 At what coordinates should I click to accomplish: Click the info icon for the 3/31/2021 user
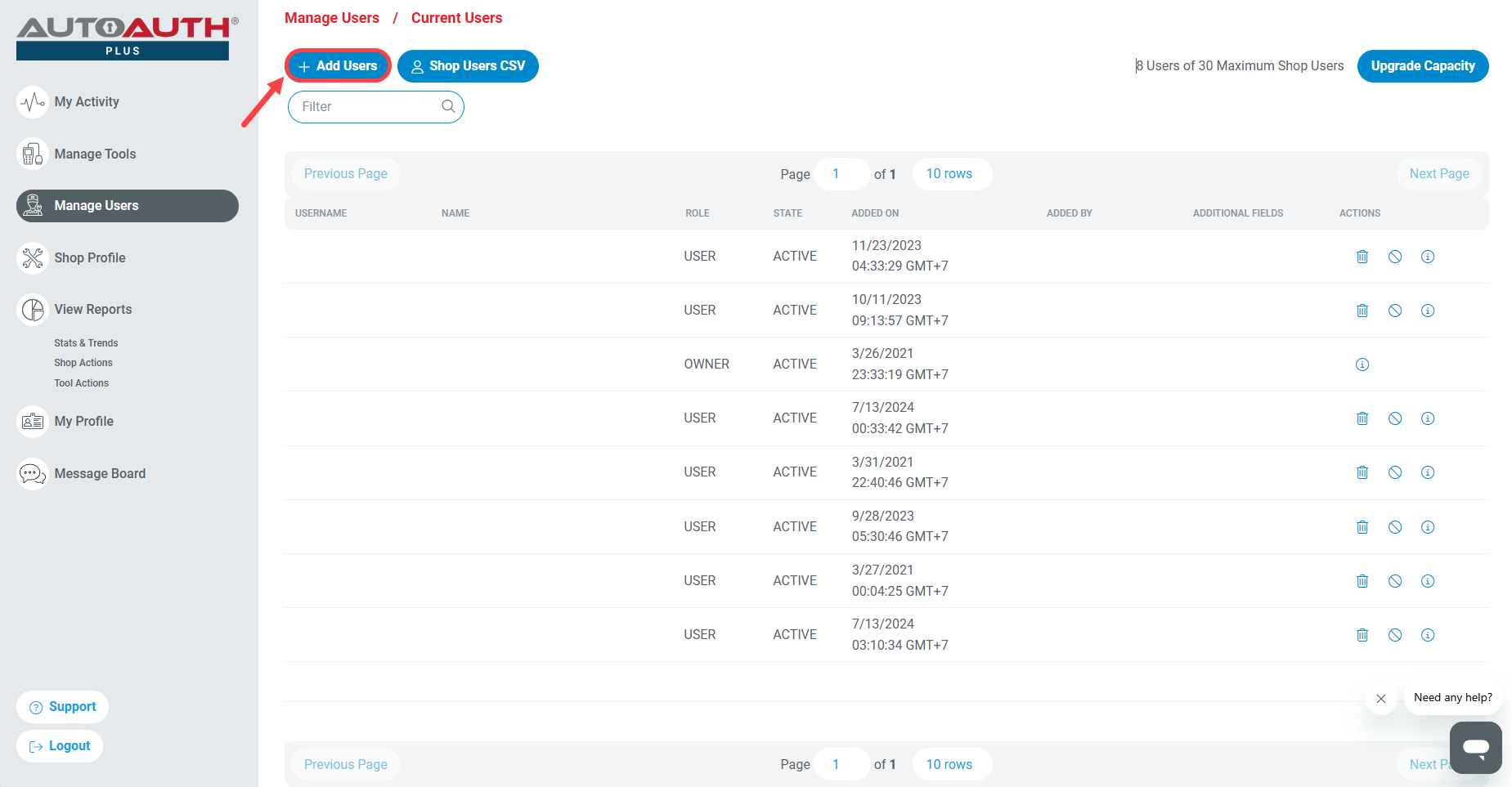(1428, 472)
